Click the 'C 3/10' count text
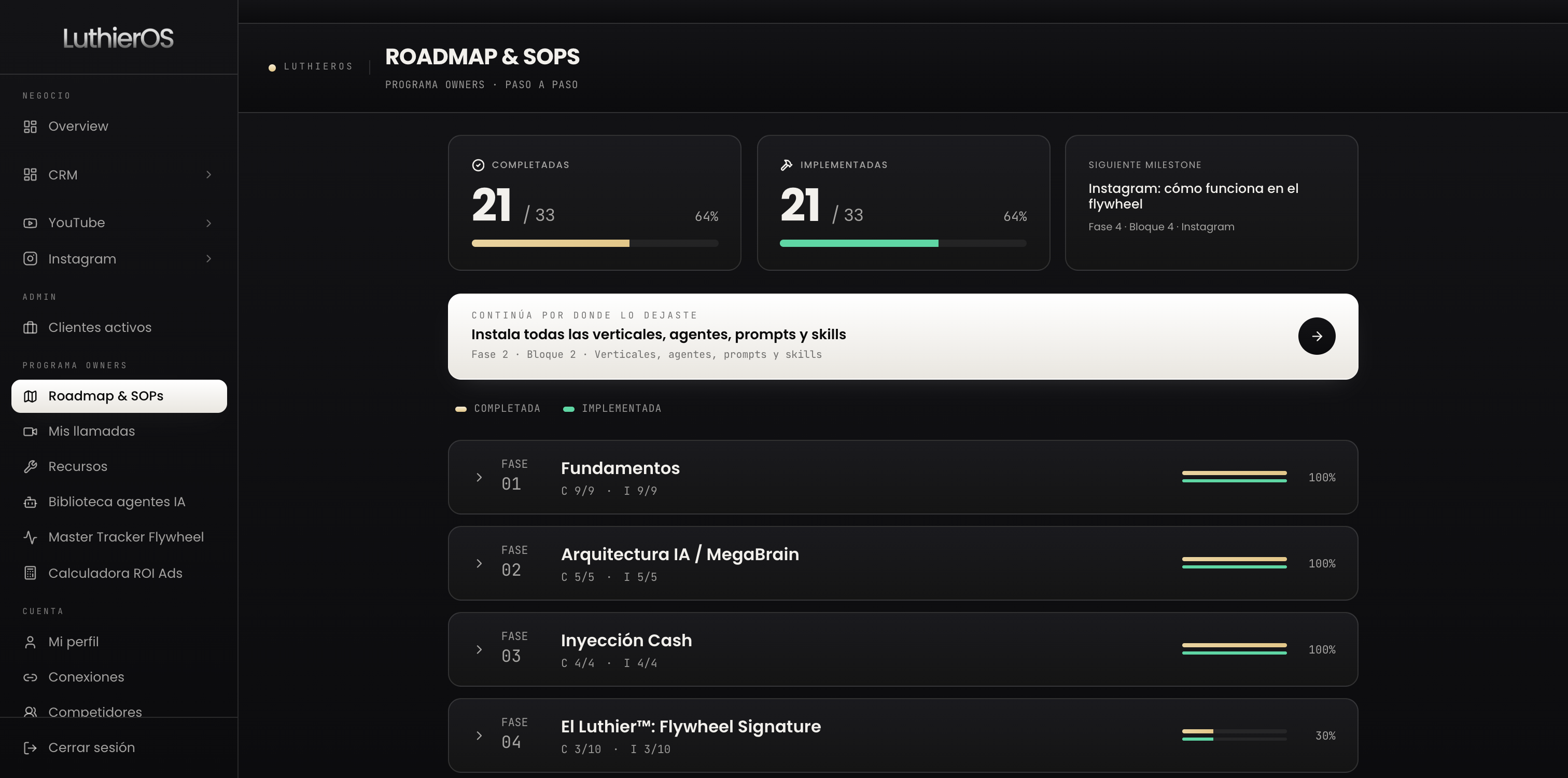1568x778 pixels. 581,749
